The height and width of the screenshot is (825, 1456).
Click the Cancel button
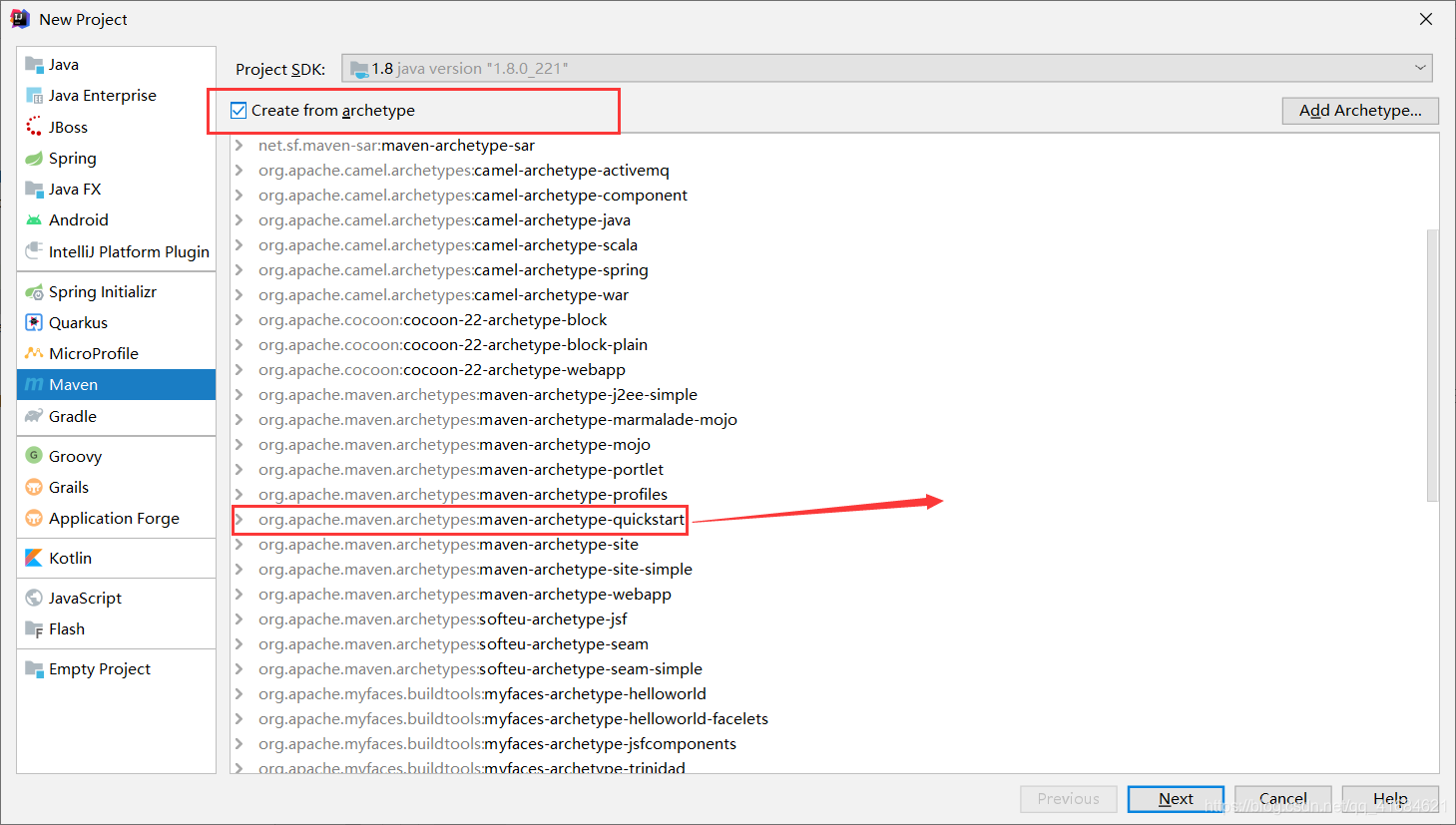click(1283, 799)
